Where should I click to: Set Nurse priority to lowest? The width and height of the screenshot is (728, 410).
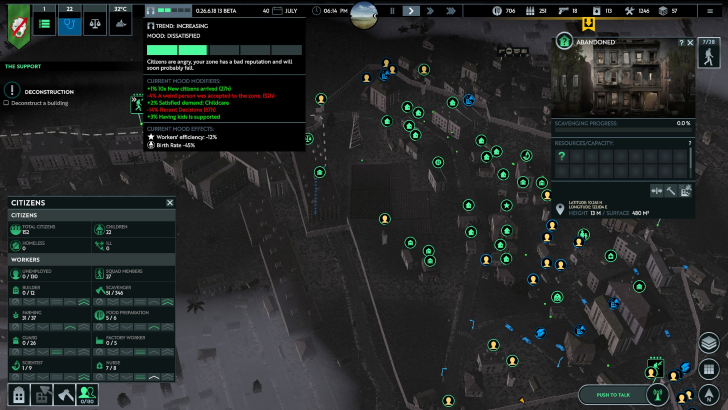pyautogui.click(x=112, y=377)
